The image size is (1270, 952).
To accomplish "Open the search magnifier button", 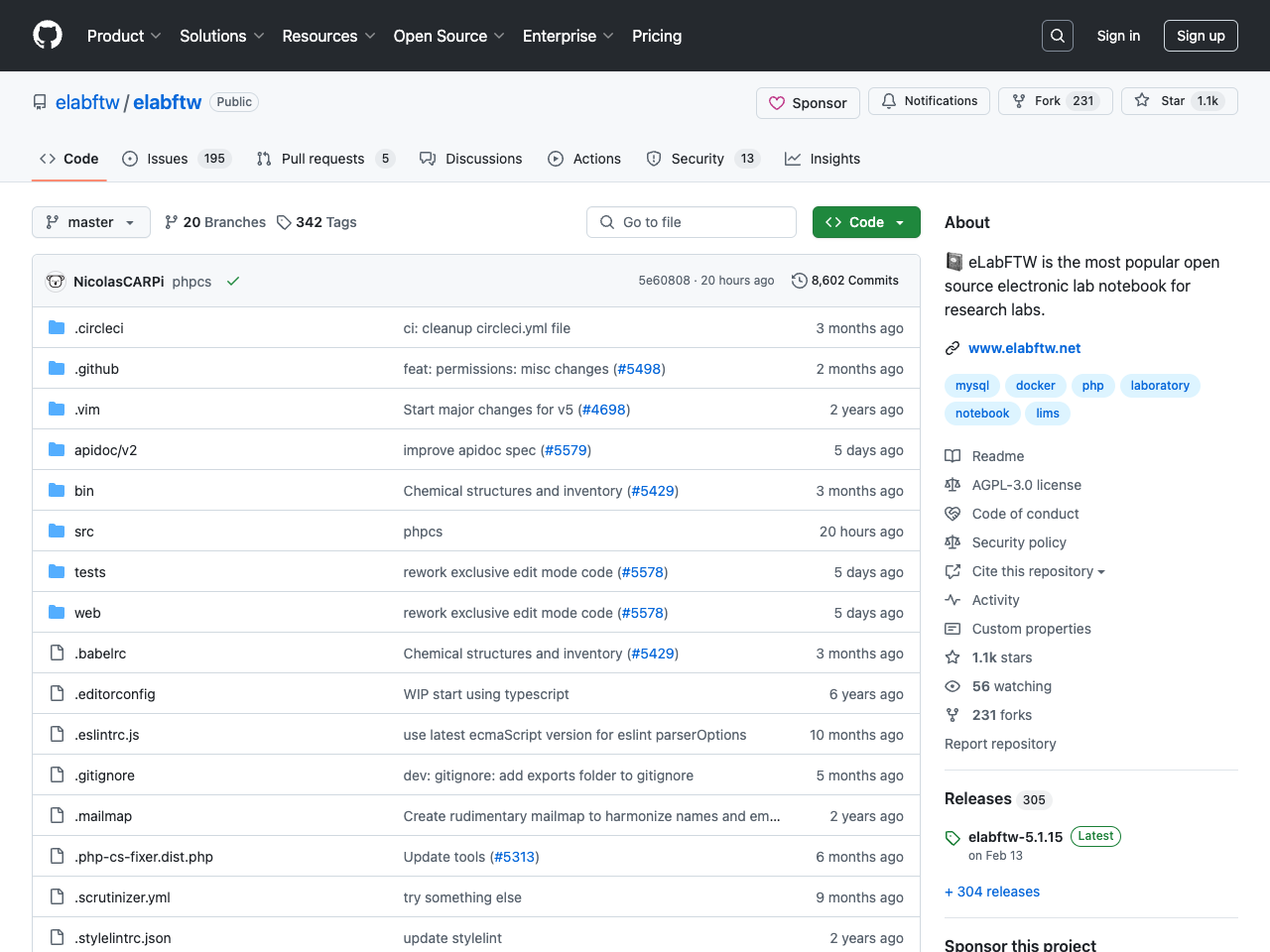I will tap(1058, 36).
